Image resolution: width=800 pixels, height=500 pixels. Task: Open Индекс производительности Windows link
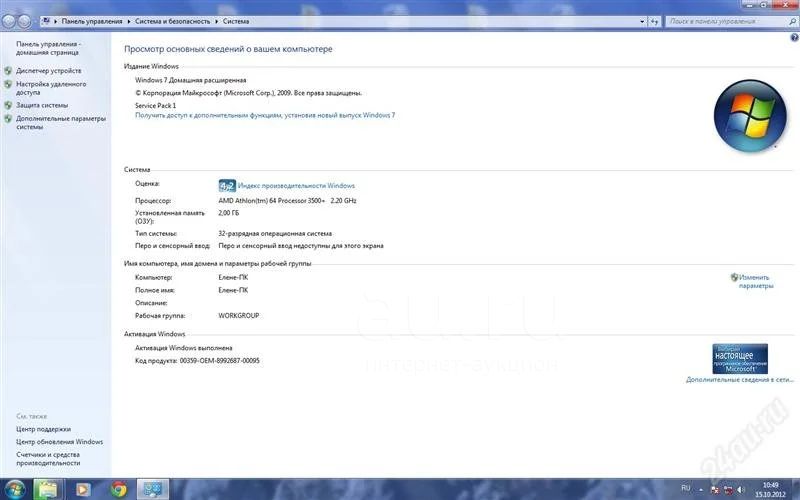point(296,186)
